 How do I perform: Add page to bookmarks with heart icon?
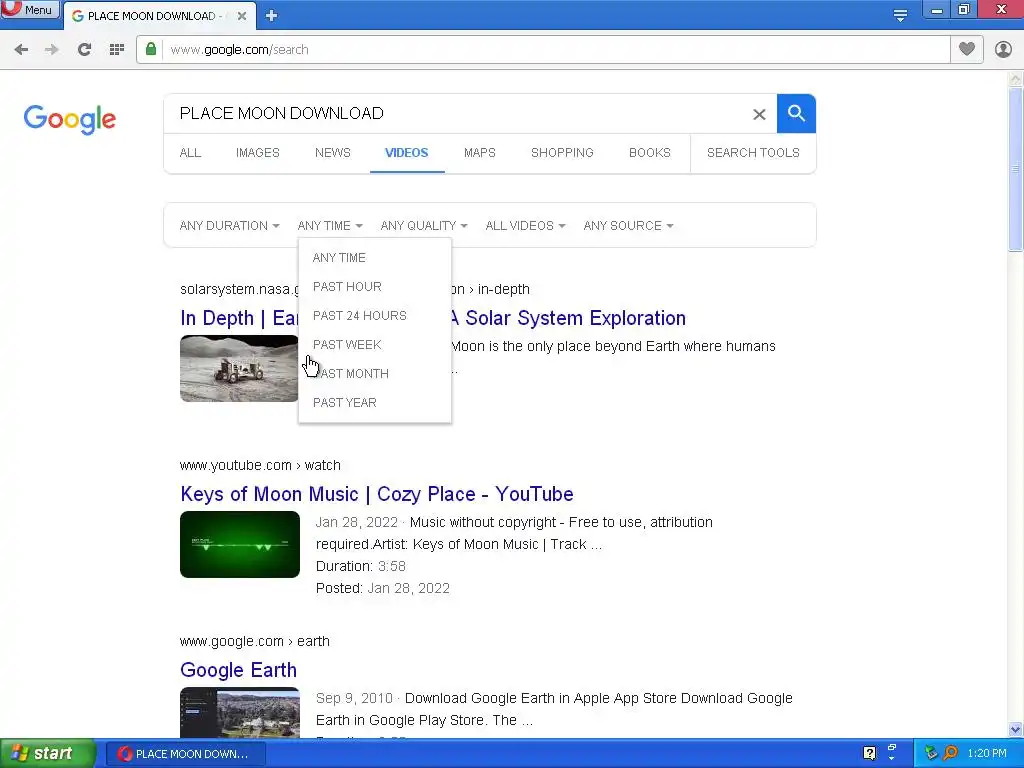(967, 49)
